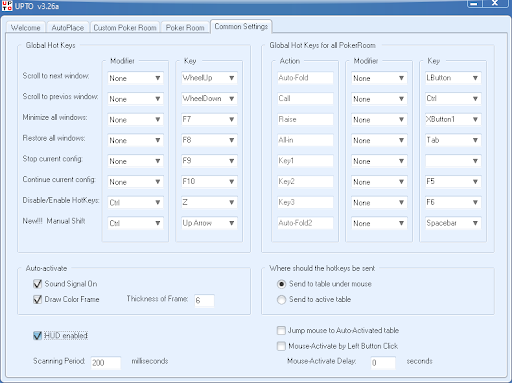Minimize the UPTO window
This screenshot has width=512, height=383.
click(x=475, y=3)
